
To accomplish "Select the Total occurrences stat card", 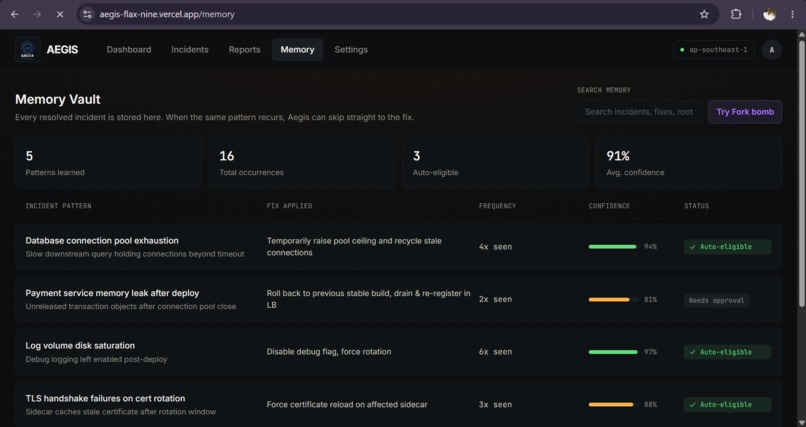I will (x=302, y=162).
